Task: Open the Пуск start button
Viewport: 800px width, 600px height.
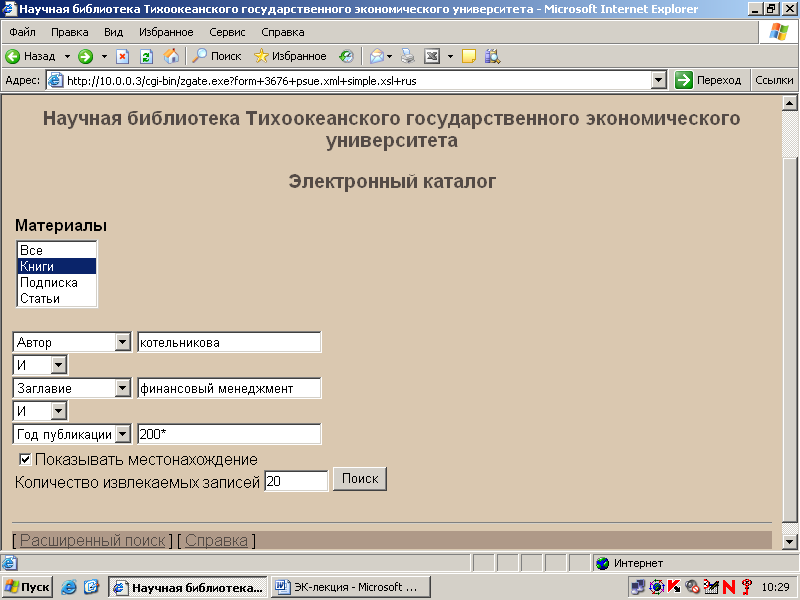Action: [28, 587]
